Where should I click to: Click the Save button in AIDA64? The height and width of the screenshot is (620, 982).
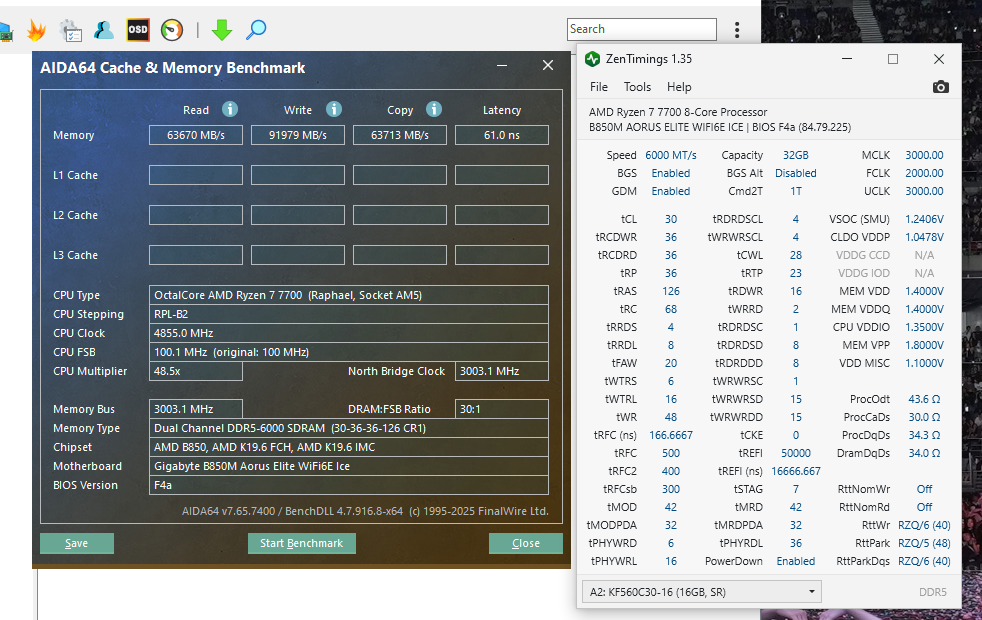77,544
